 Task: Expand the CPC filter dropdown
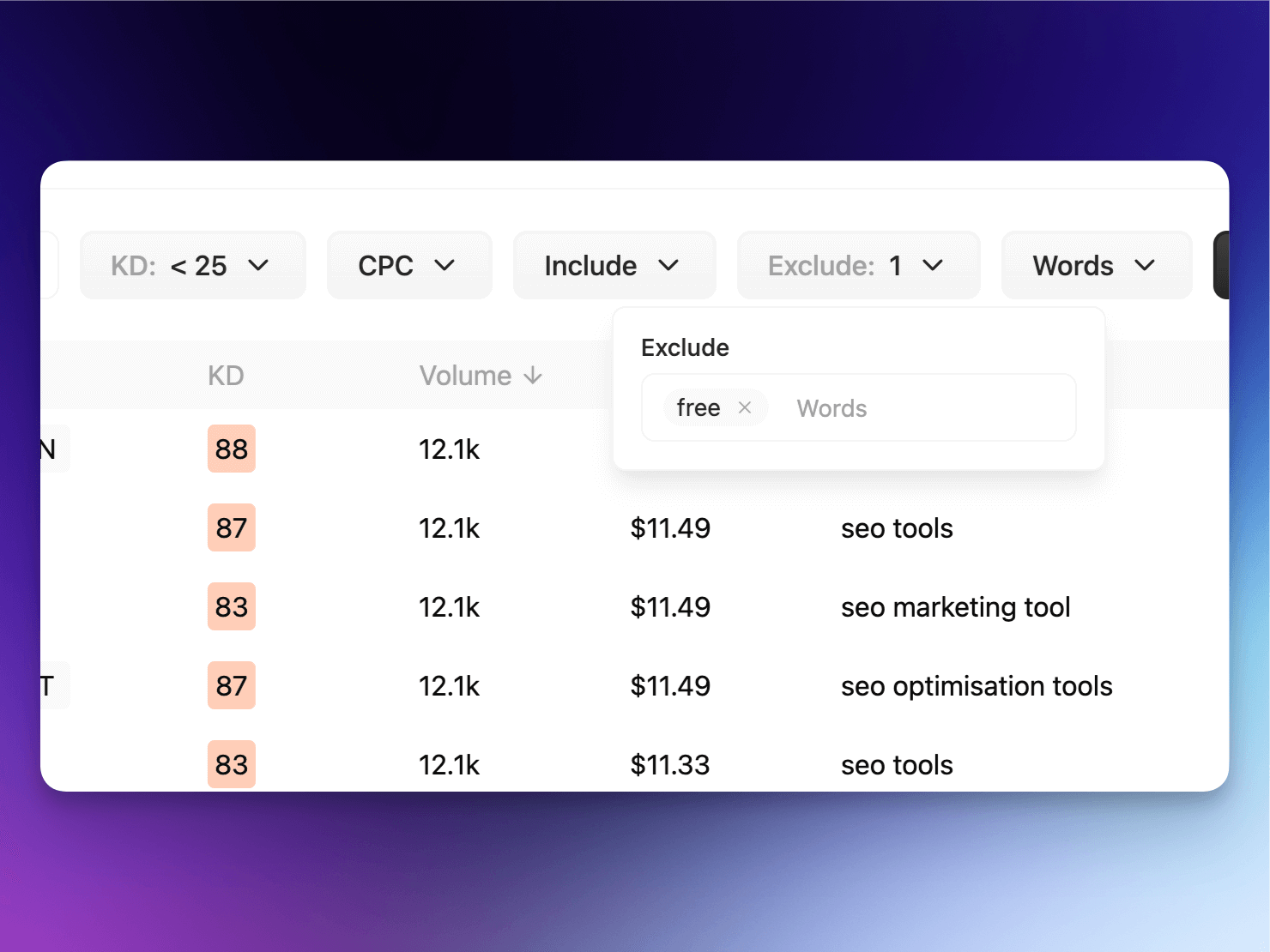[408, 266]
